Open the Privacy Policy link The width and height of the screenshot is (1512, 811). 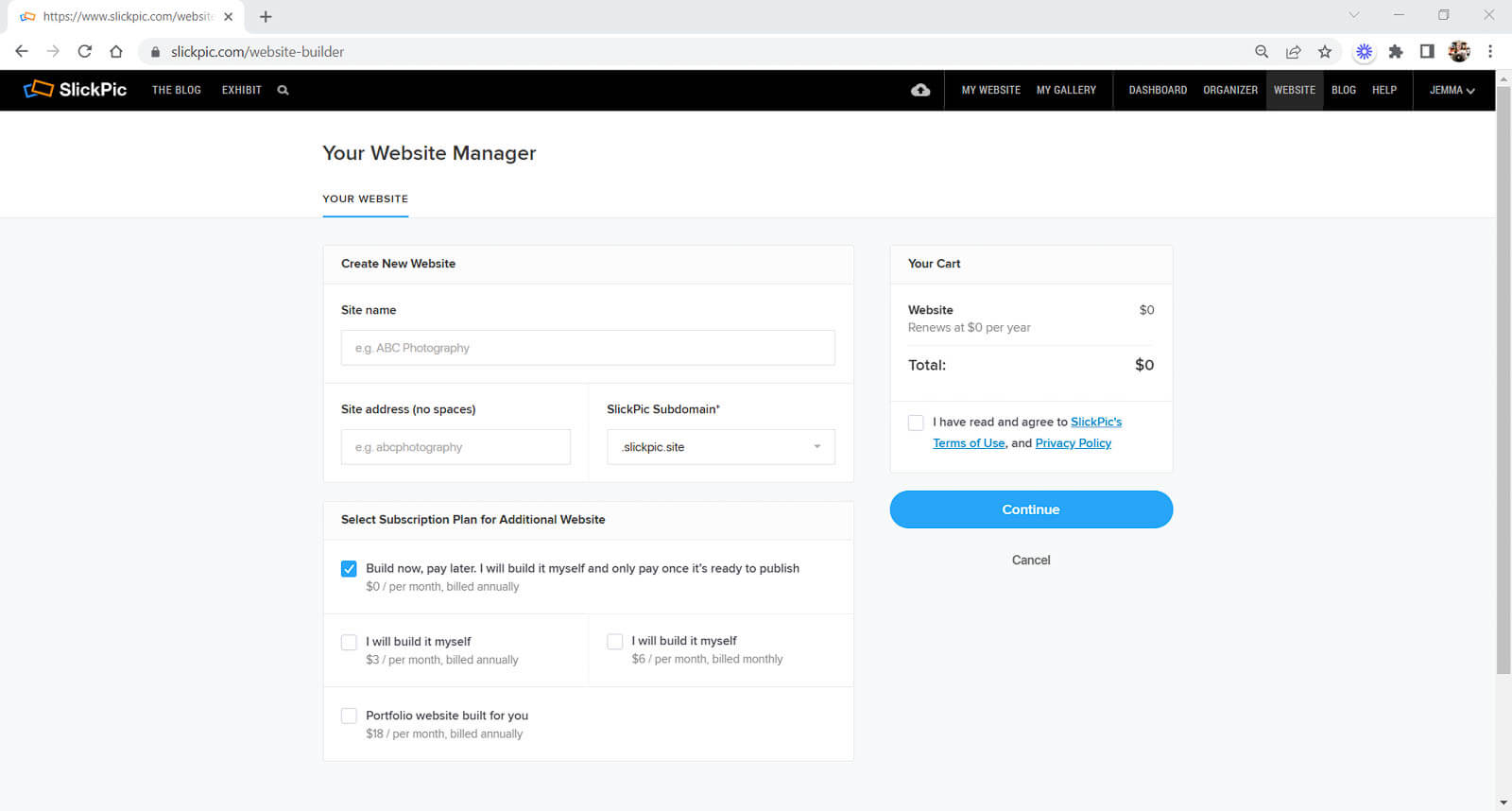click(x=1073, y=443)
